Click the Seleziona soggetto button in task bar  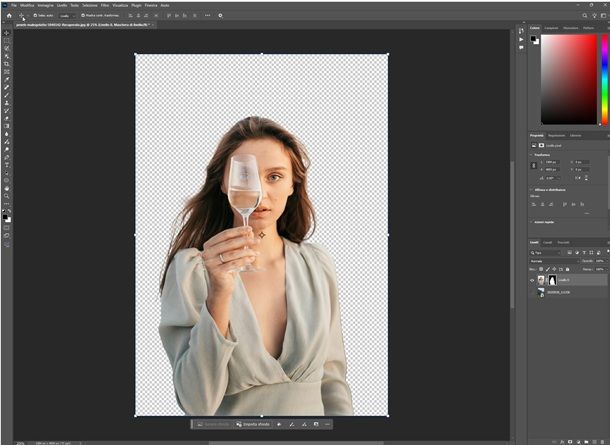[x=215, y=424]
